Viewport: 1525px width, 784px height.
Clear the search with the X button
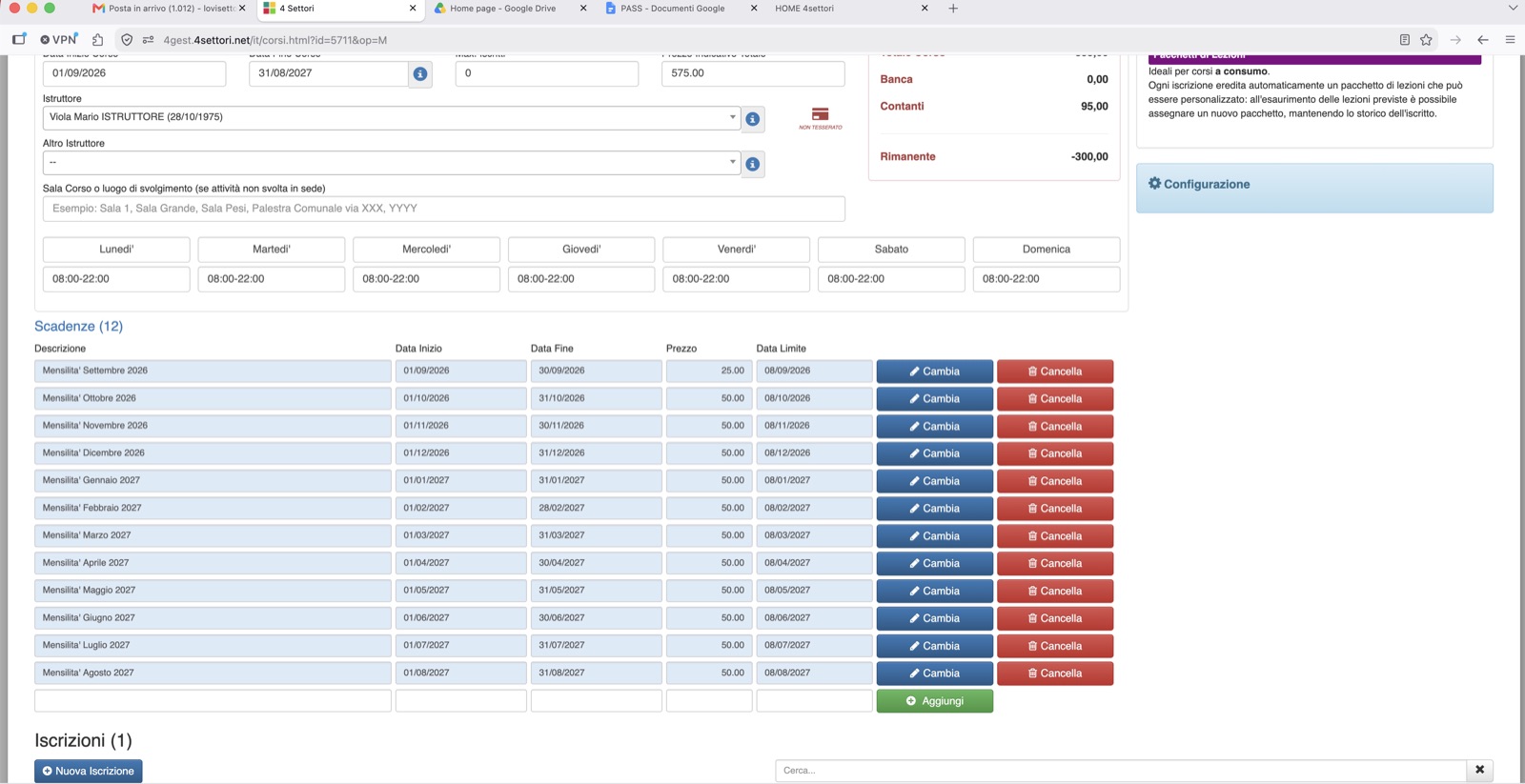click(x=1480, y=770)
